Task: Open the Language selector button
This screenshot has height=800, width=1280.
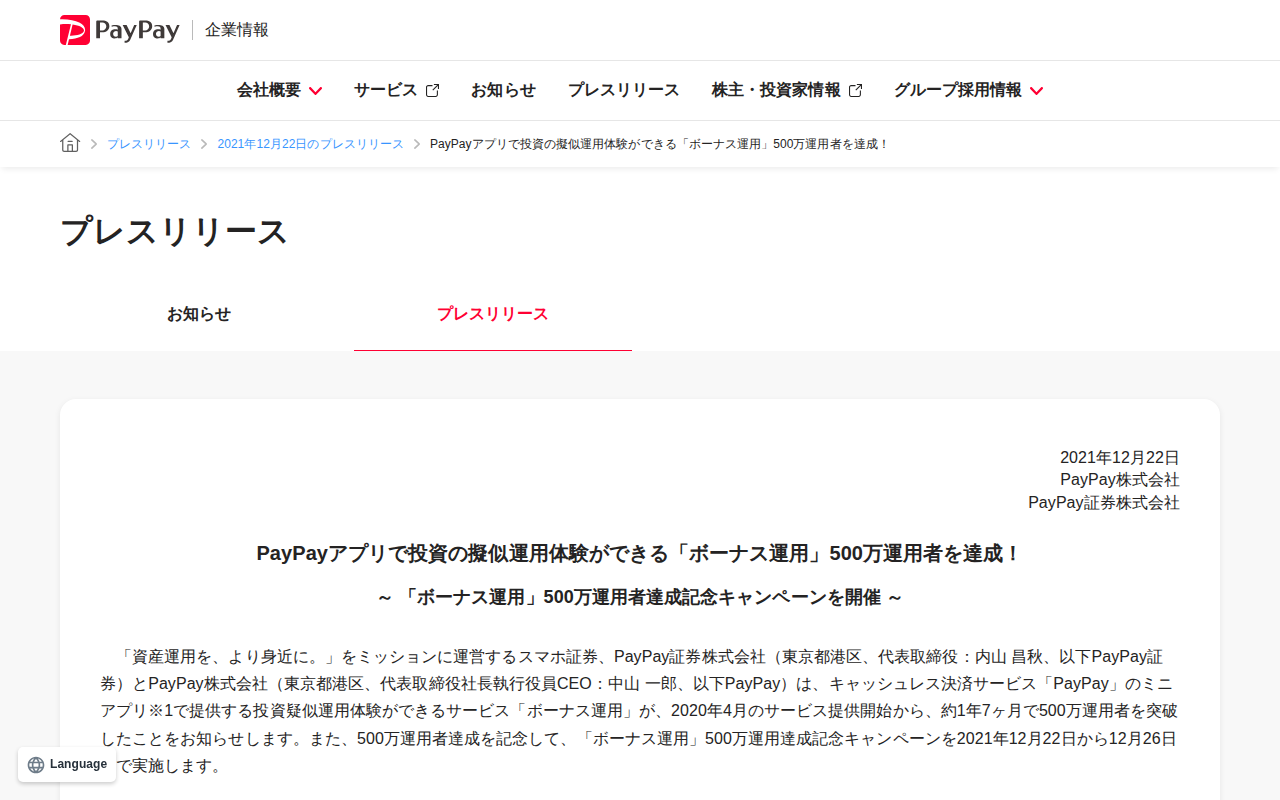Action: click(x=67, y=765)
